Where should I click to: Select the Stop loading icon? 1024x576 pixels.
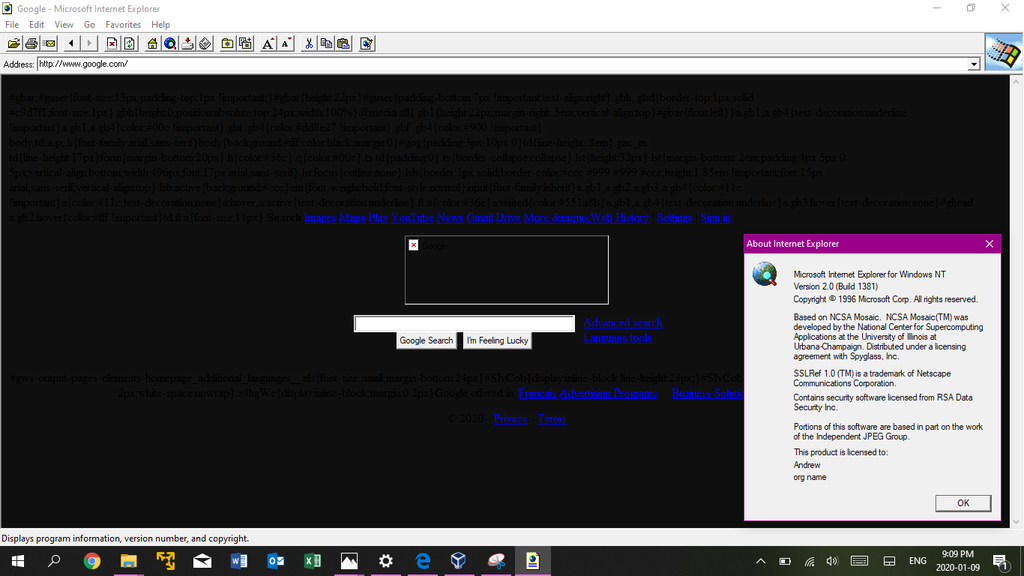112,43
